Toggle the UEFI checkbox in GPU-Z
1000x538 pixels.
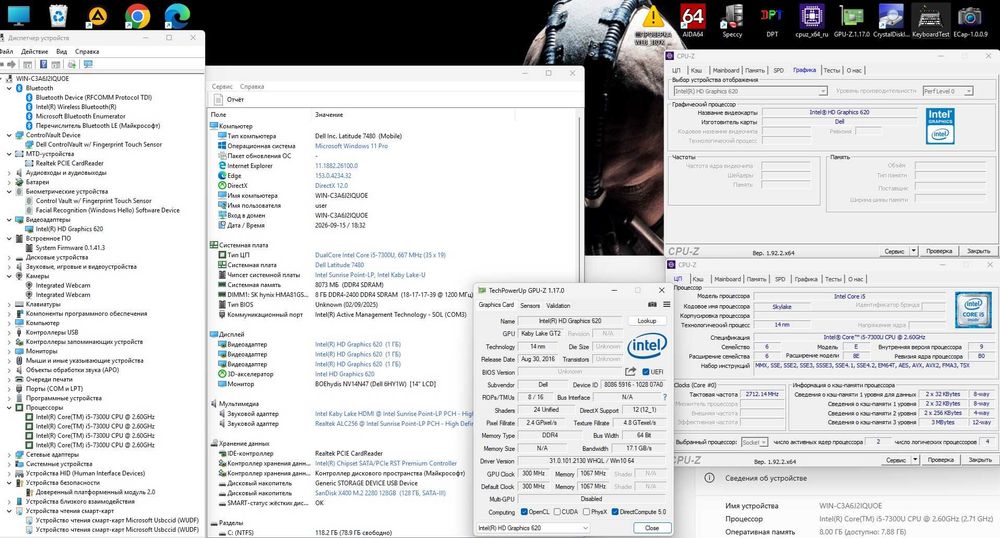pyautogui.click(x=645, y=372)
